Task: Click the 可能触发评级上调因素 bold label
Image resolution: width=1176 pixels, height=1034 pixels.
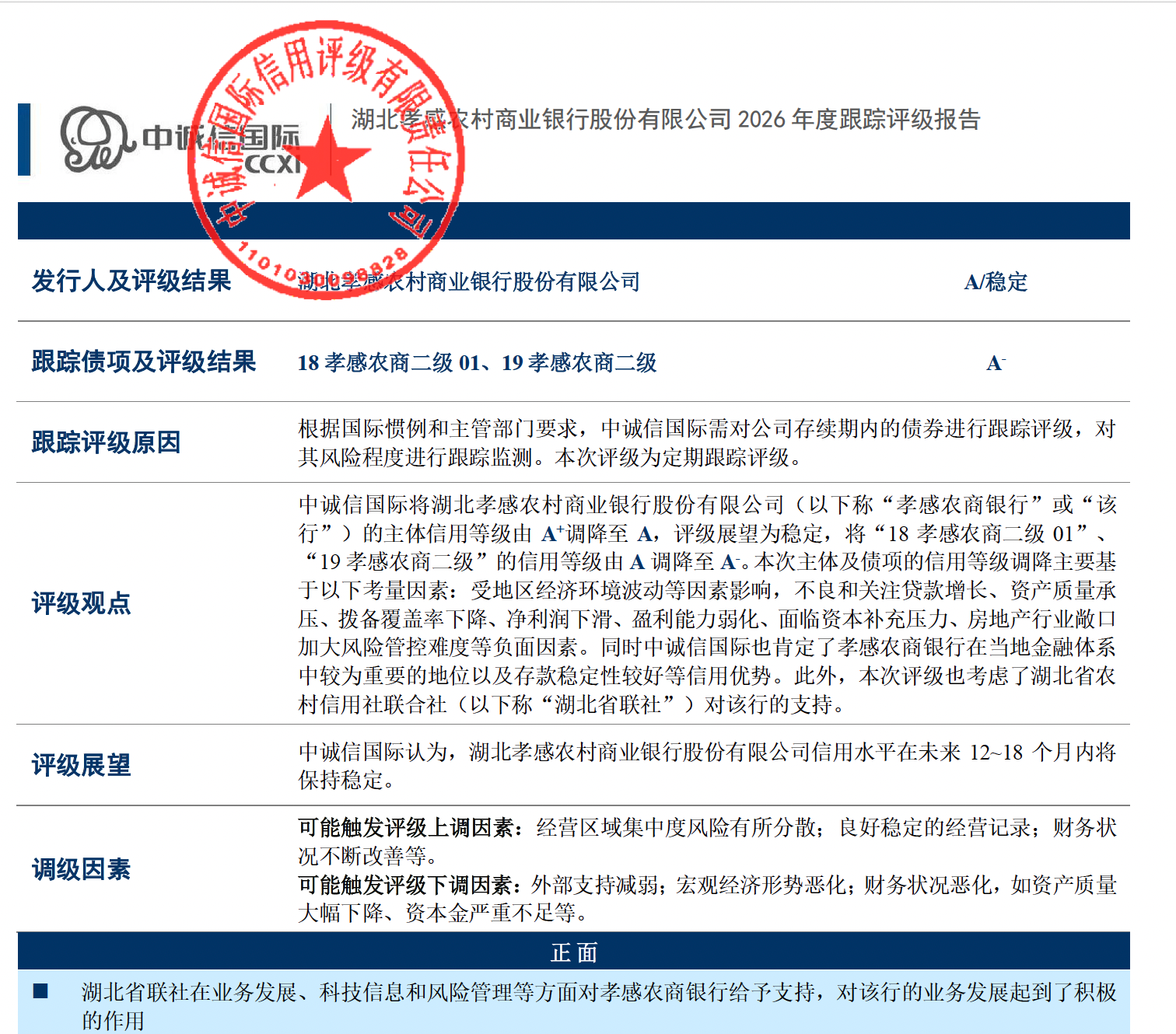Action: [411, 827]
